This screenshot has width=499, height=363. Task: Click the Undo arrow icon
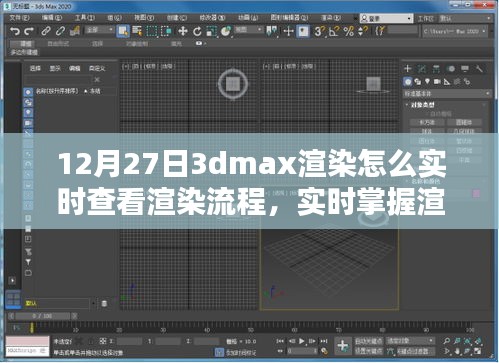click(14, 31)
